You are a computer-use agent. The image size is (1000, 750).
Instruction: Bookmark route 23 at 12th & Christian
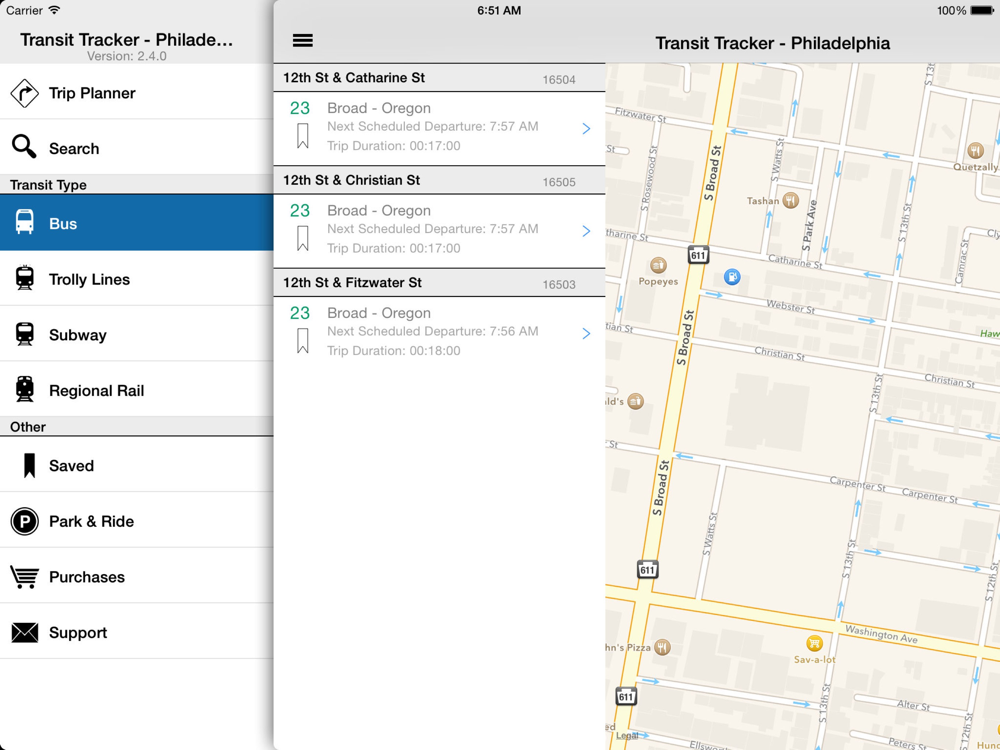[302, 238]
